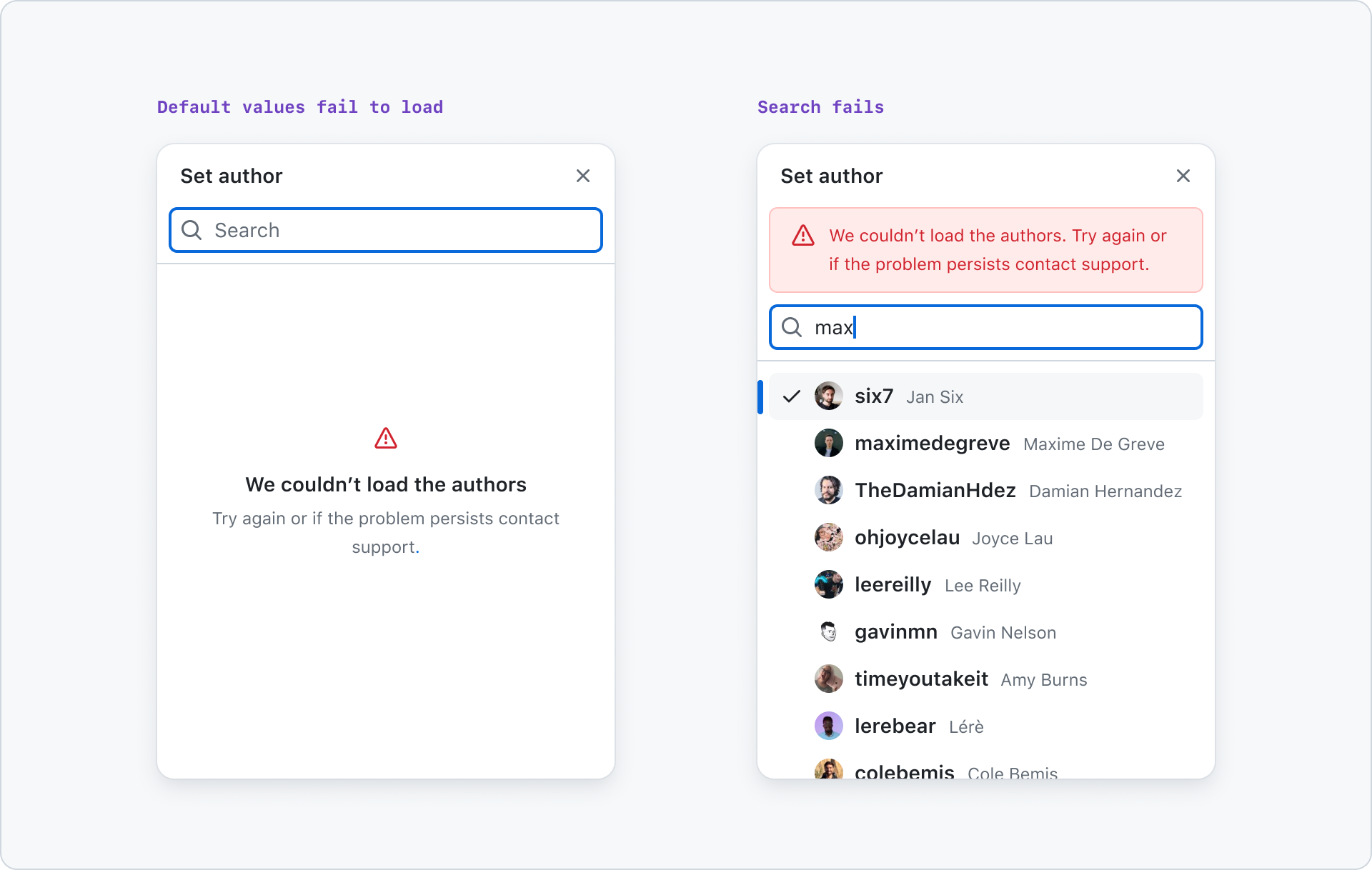Click the close X icon on right dialog
The width and height of the screenshot is (1372, 870).
pos(1184,176)
